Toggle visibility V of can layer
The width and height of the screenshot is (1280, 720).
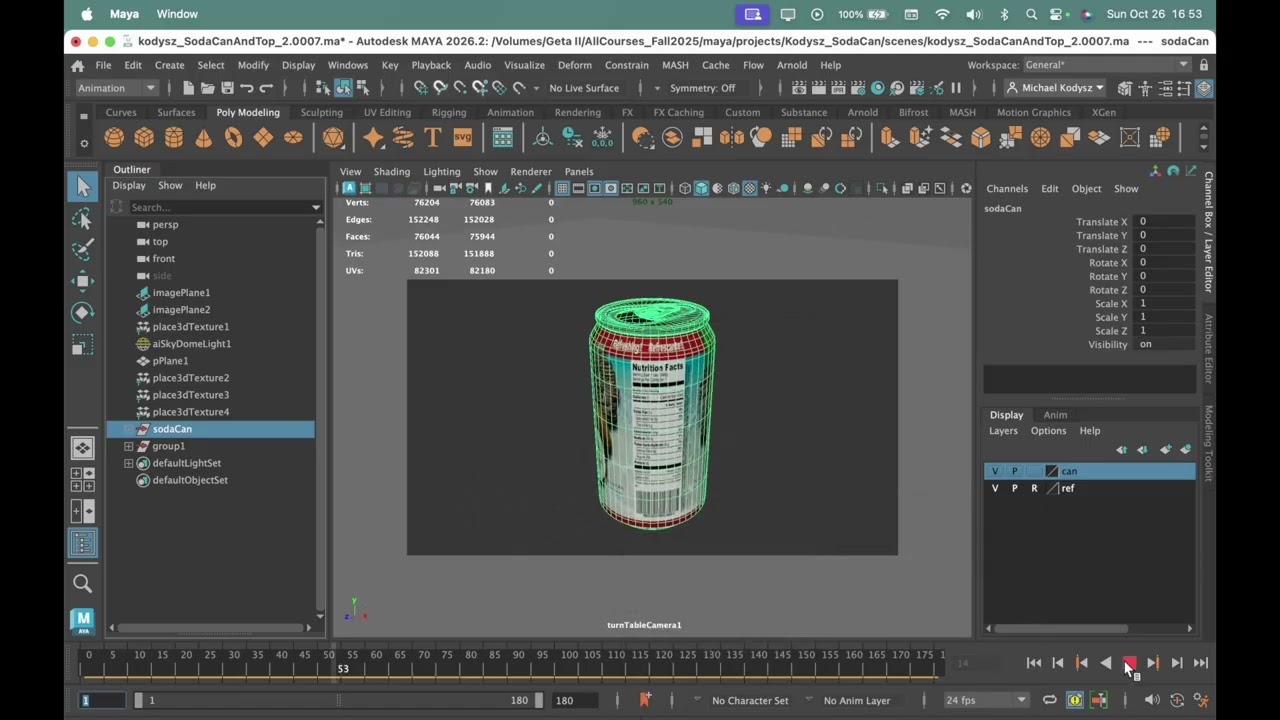(995, 471)
